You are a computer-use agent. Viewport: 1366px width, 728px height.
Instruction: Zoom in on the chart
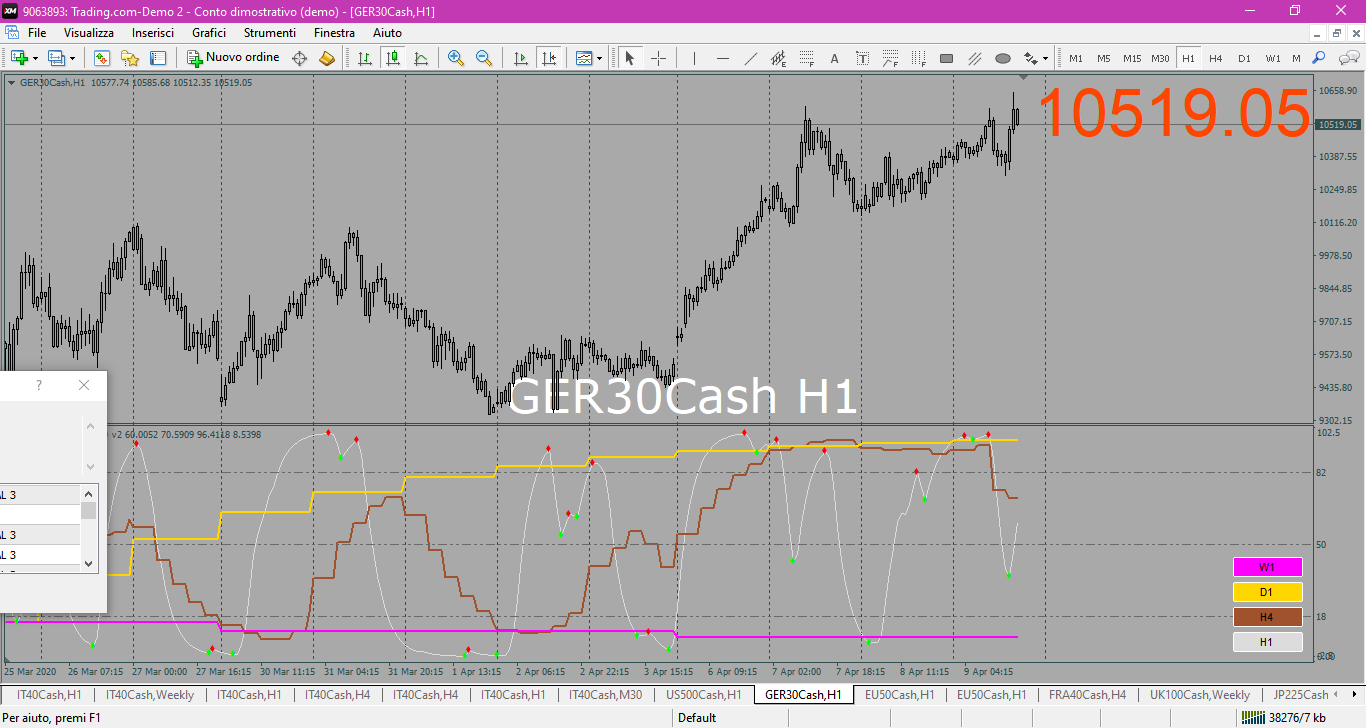tap(456, 58)
